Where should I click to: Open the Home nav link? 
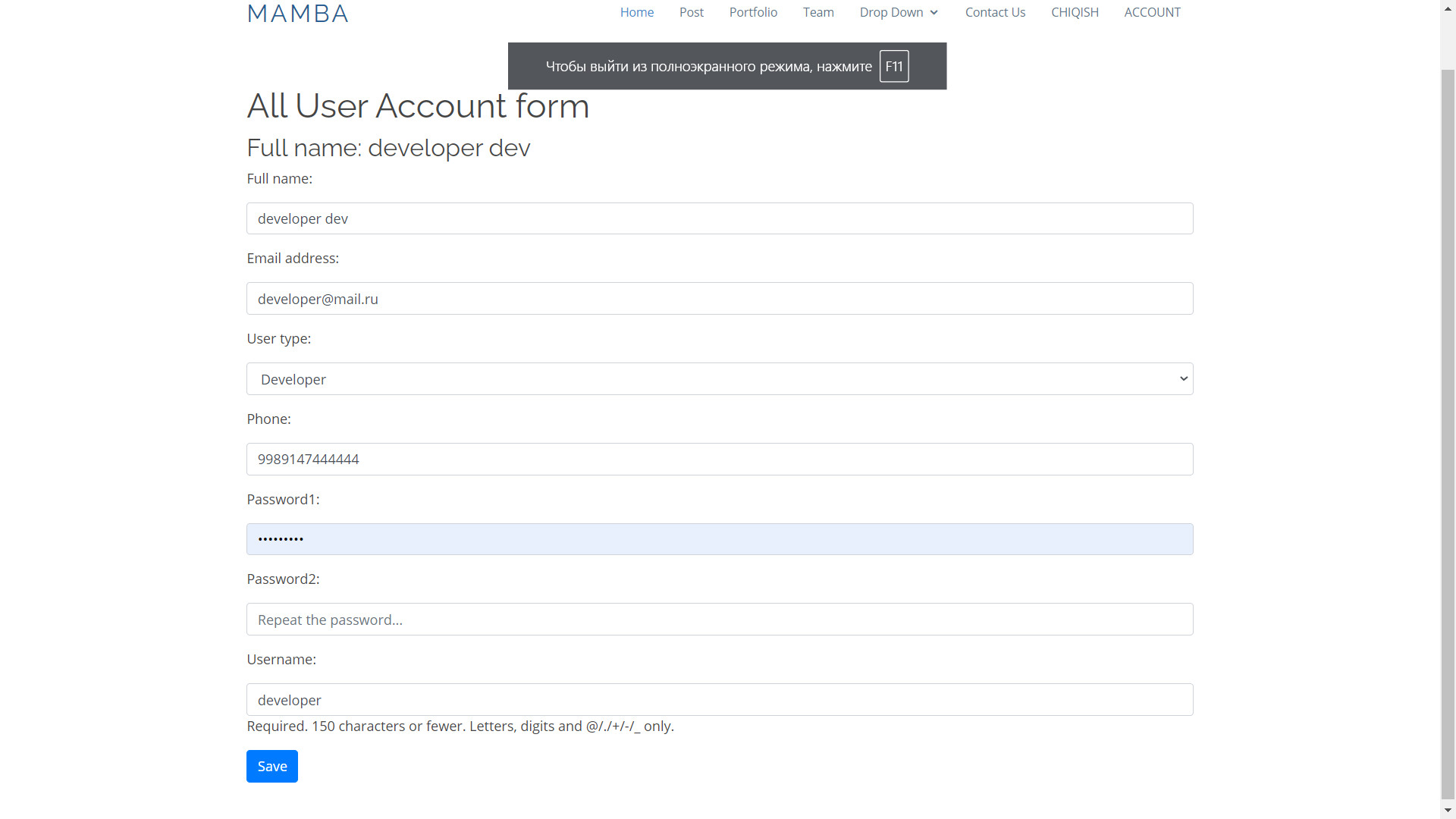point(636,12)
